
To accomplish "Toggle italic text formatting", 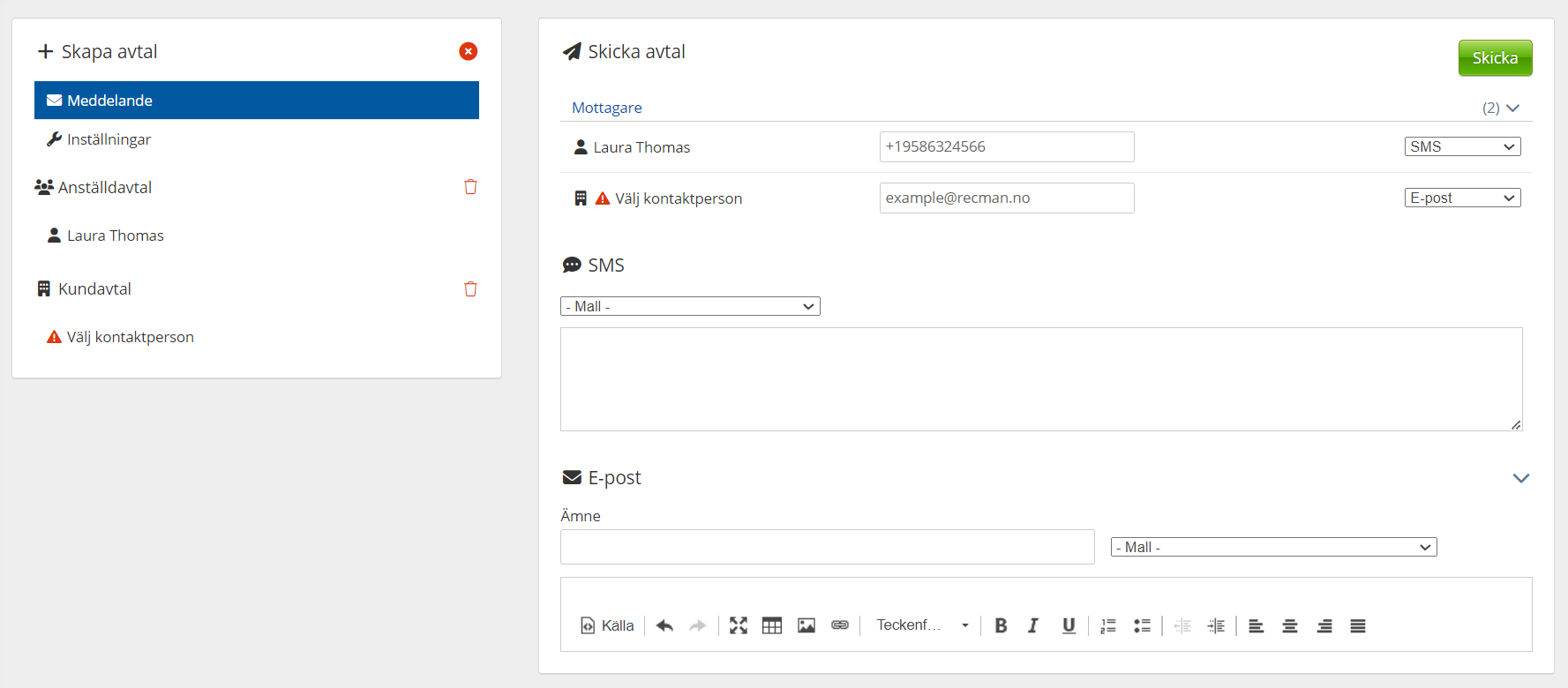I will (1033, 625).
